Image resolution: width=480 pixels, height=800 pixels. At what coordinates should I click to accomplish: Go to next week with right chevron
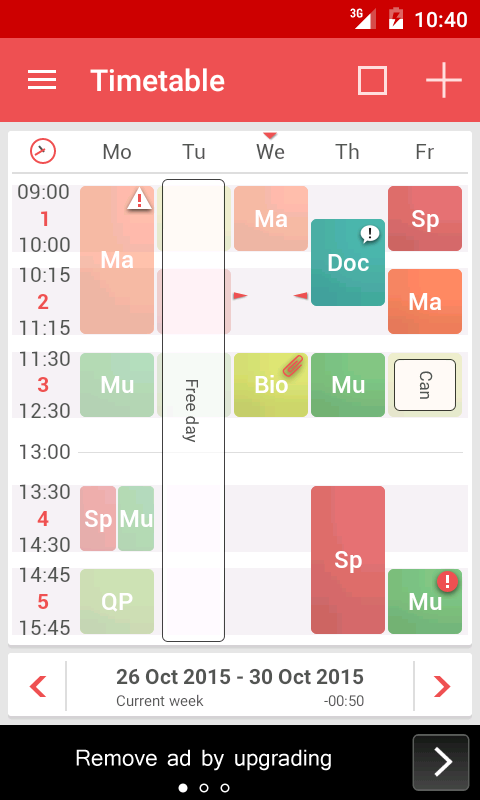(x=442, y=686)
